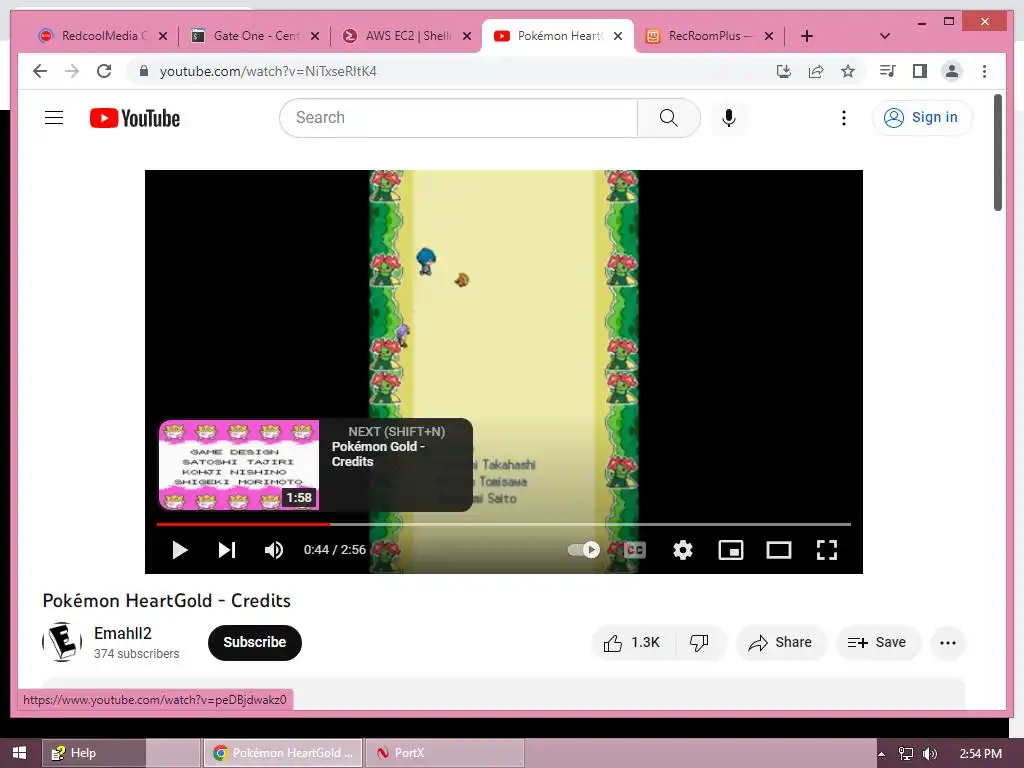This screenshot has height=768, width=1024.
Task: Click the address bar URL
Action: 268,71
